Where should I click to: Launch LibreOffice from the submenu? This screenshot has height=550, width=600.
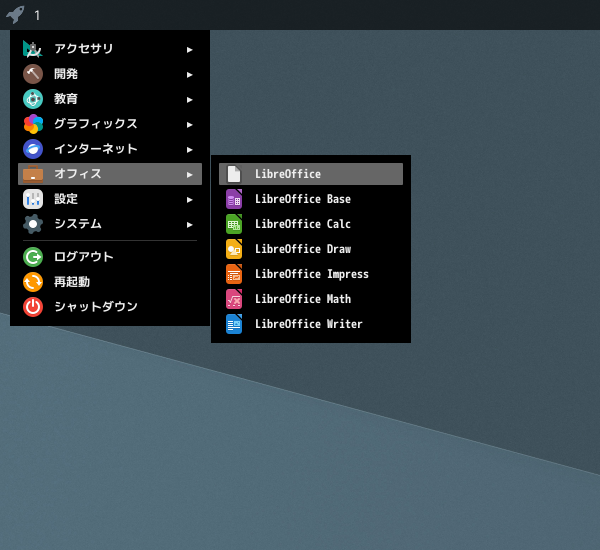click(x=311, y=174)
